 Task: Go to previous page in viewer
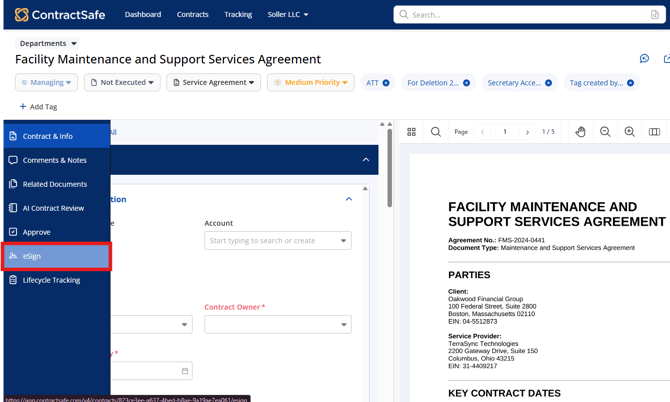click(x=482, y=132)
